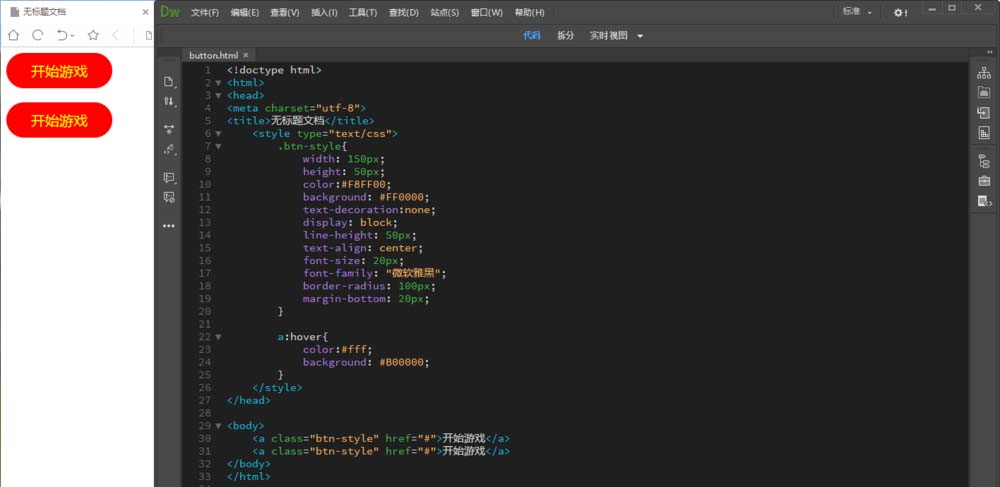Viewport: 1000px width, 487px height.
Task: Click the text-decoration:none line 12
Action: coord(369,210)
